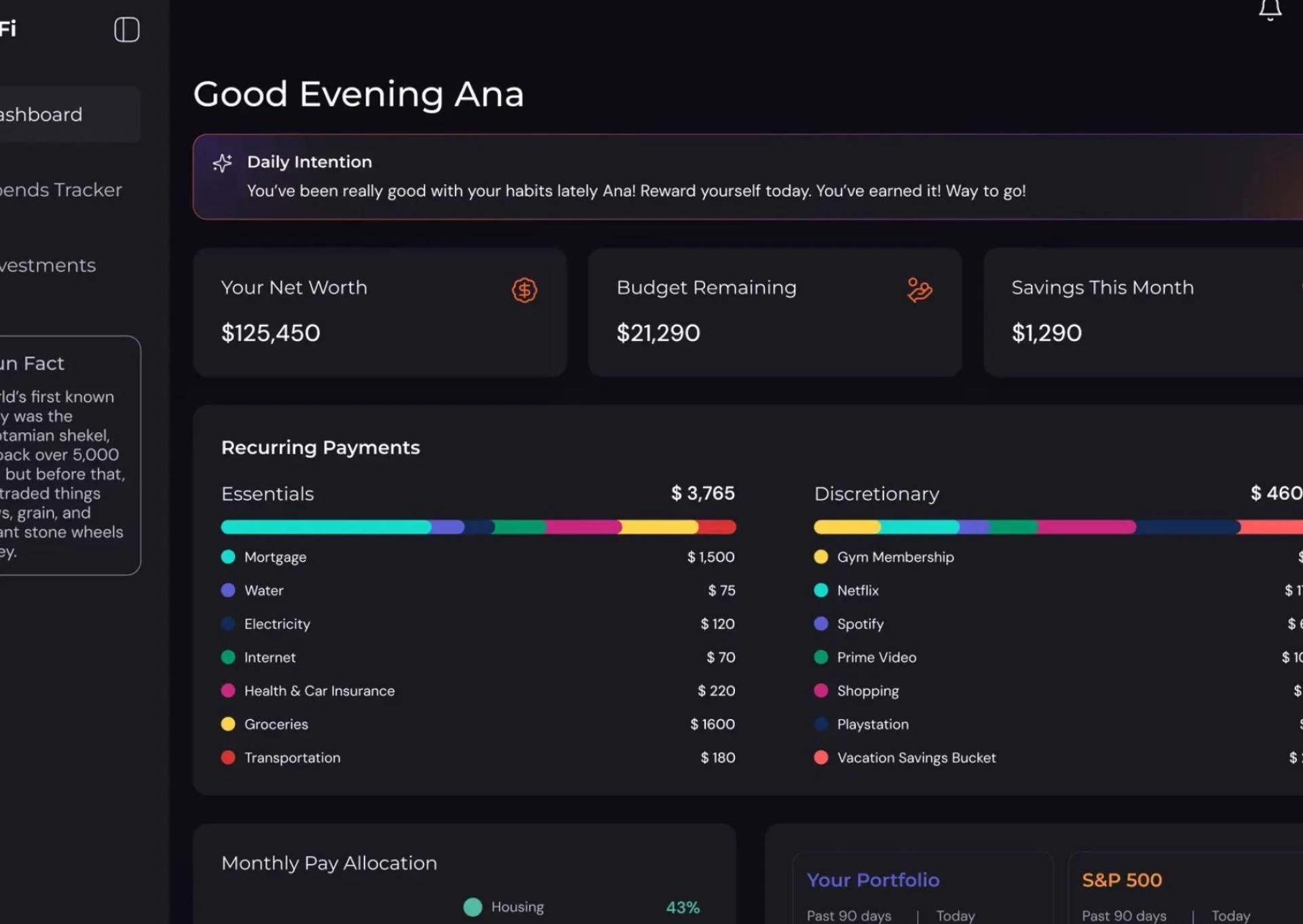Click the Budget Remaining hand icon
The image size is (1303, 924).
click(x=920, y=290)
